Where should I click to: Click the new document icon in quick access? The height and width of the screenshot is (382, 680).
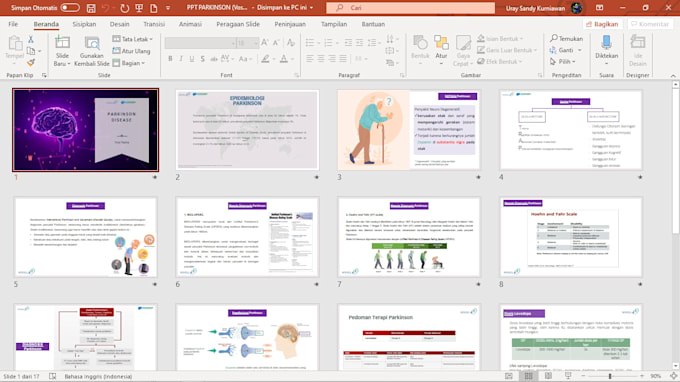154,8
